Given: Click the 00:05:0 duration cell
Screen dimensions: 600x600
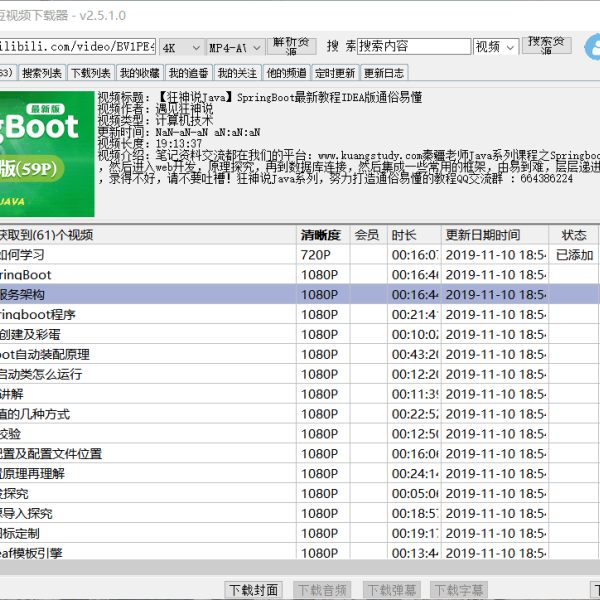Looking at the screenshot, I should point(414,494).
